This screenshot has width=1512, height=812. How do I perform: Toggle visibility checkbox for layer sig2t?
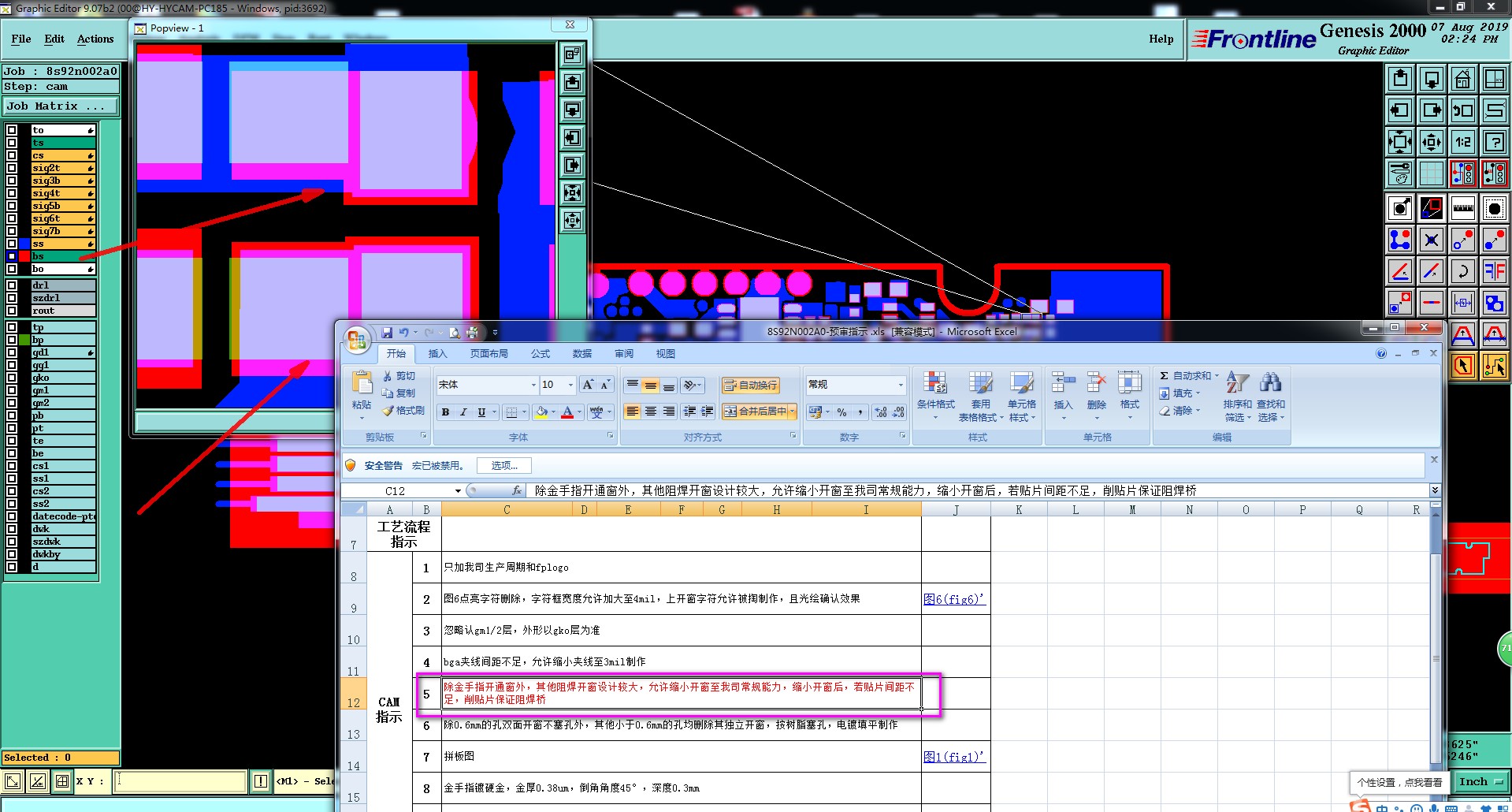[12, 168]
